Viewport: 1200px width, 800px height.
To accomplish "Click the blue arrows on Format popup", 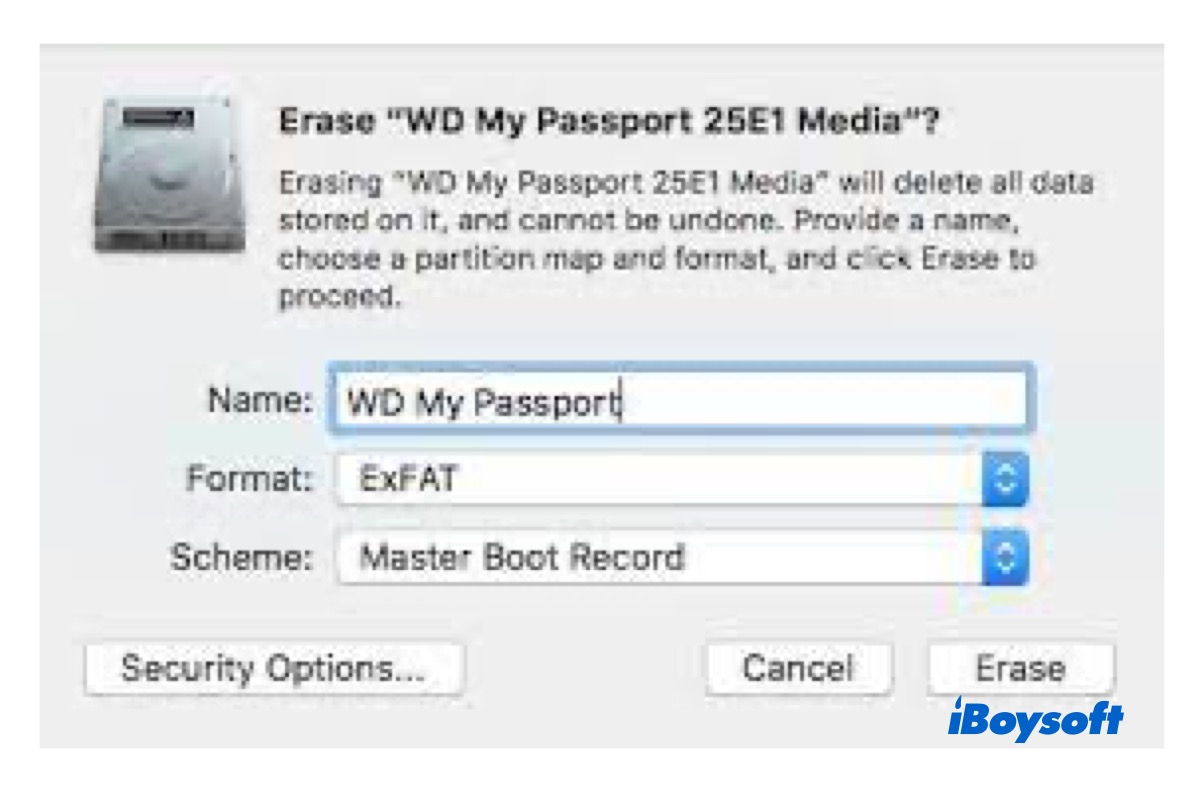I will pos(1005,480).
